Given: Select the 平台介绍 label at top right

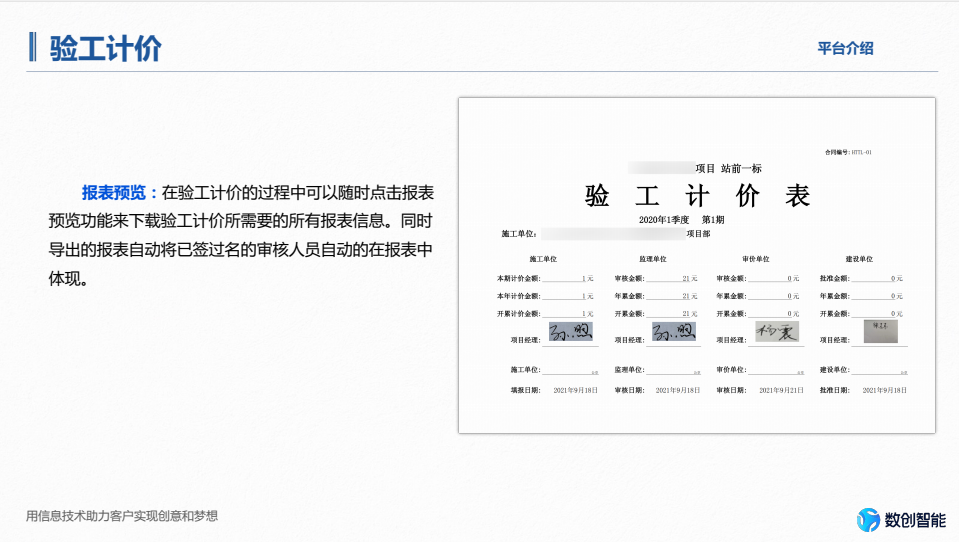Looking at the screenshot, I should [845, 48].
